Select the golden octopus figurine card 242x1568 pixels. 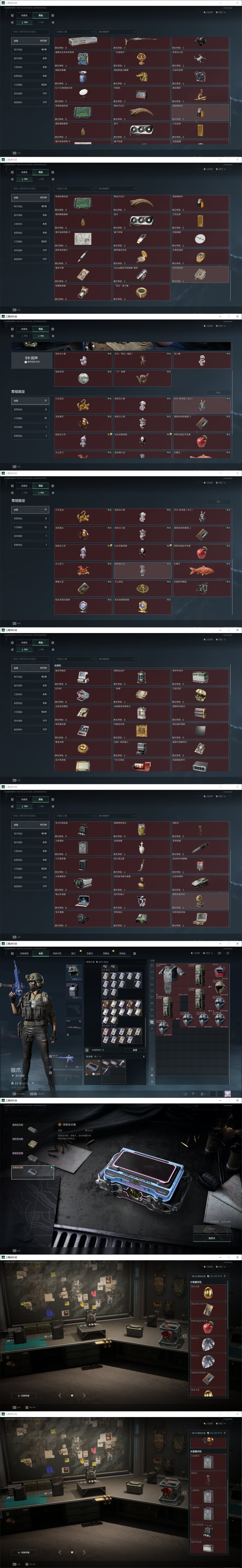[x=83, y=405]
